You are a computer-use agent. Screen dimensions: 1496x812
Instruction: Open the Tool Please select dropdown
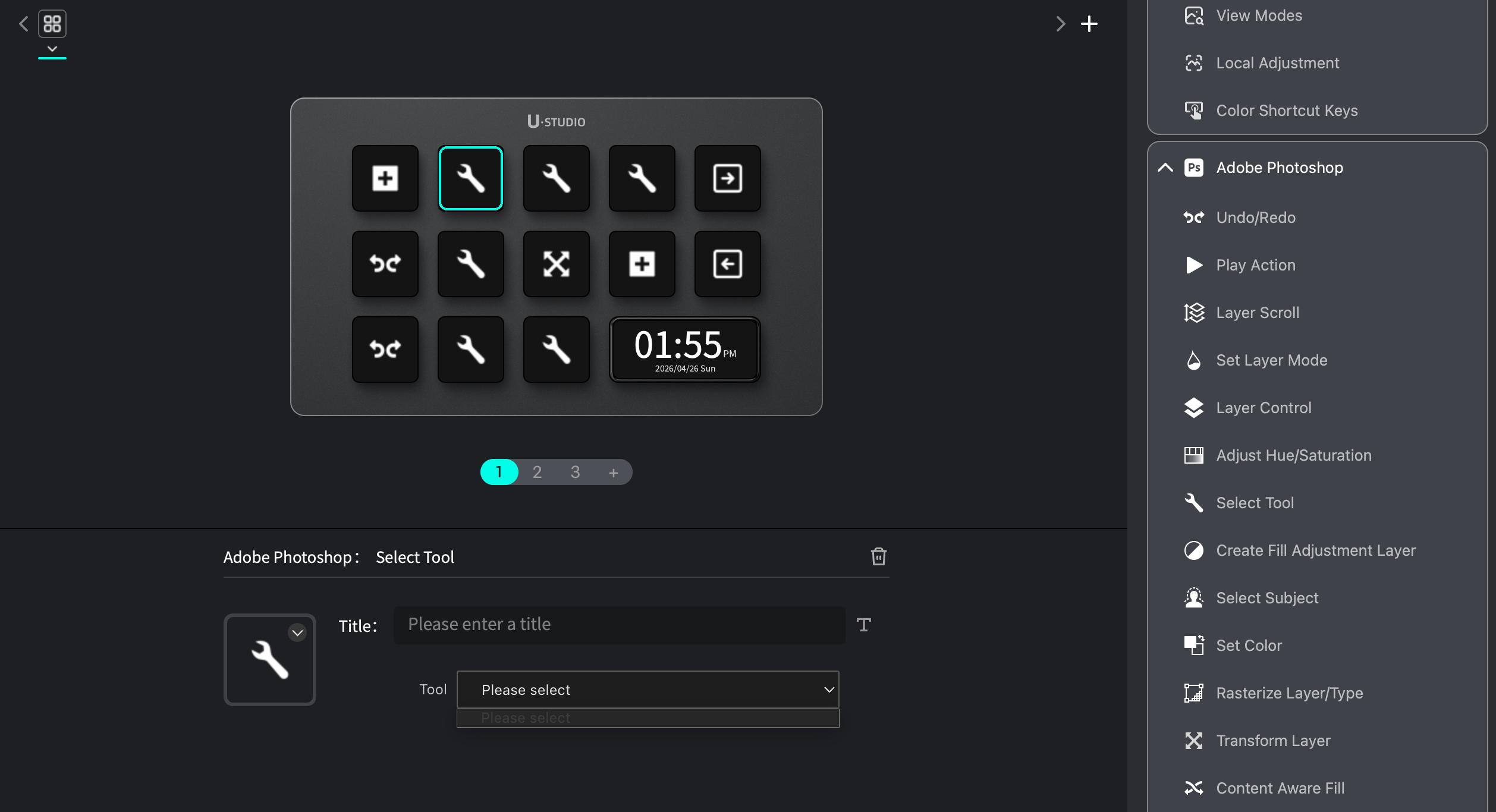pos(647,690)
